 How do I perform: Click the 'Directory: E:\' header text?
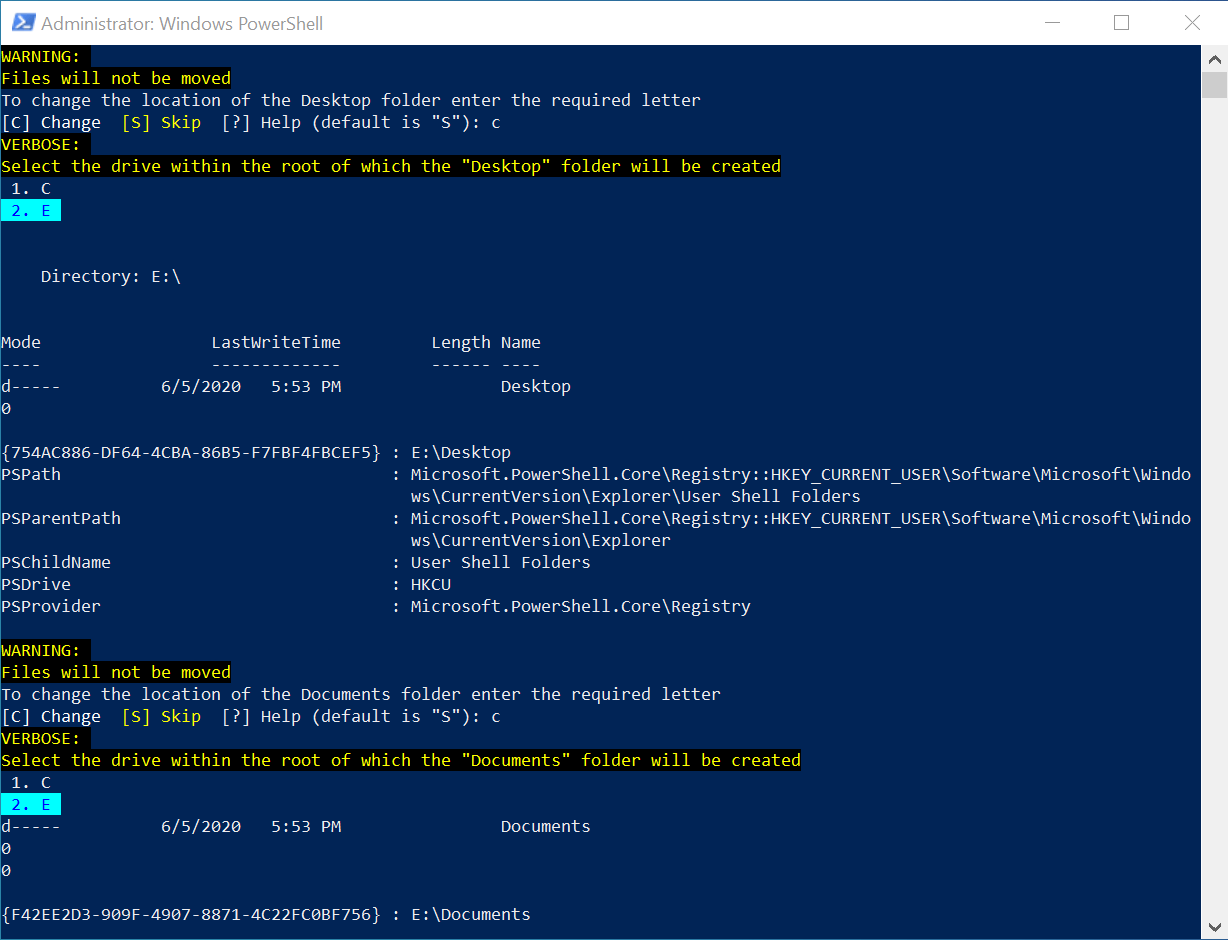pyautogui.click(x=110, y=276)
